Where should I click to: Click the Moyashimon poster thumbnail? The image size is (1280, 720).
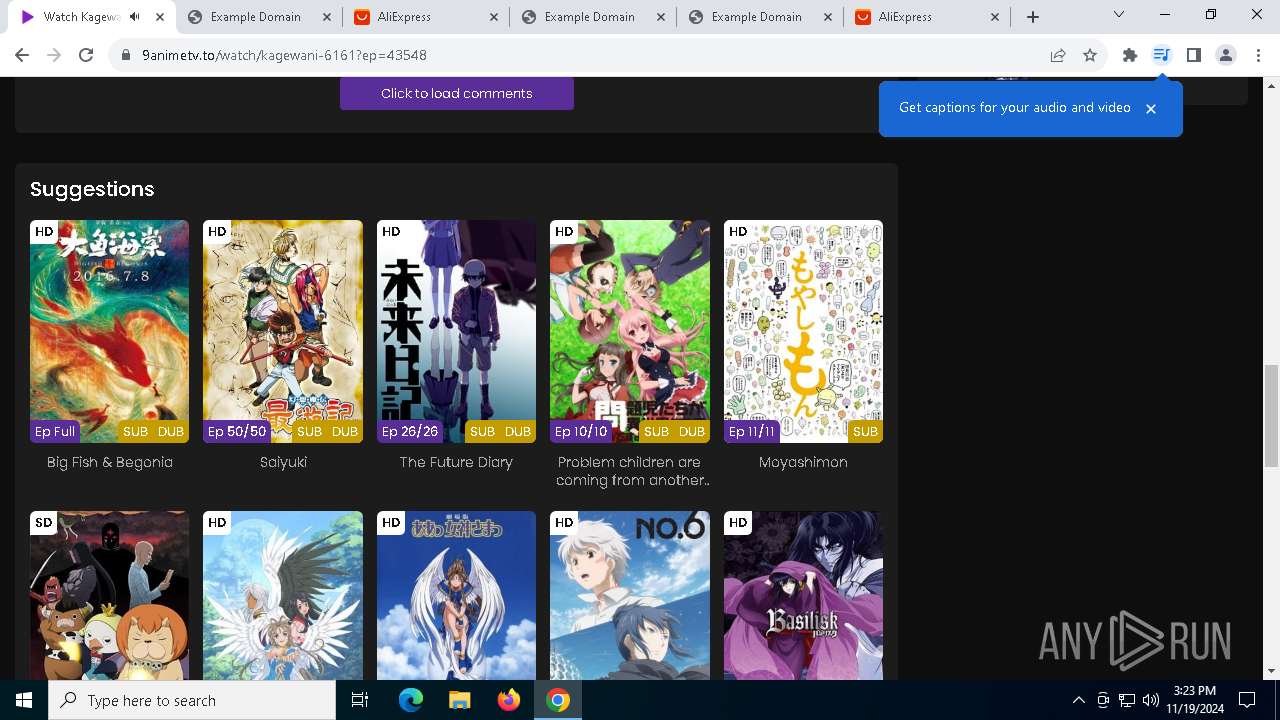coord(803,331)
